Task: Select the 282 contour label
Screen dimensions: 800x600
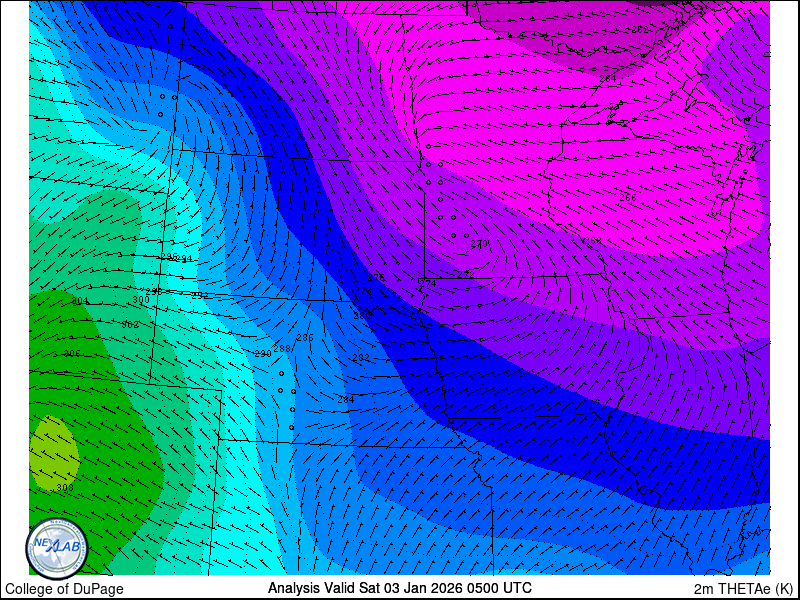Action: tap(361, 358)
